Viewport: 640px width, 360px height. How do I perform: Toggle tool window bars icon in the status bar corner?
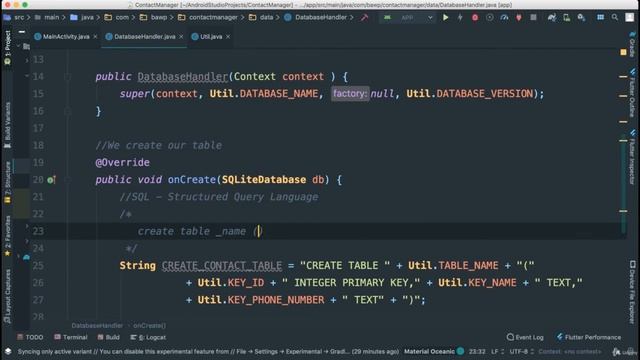pos(7,351)
